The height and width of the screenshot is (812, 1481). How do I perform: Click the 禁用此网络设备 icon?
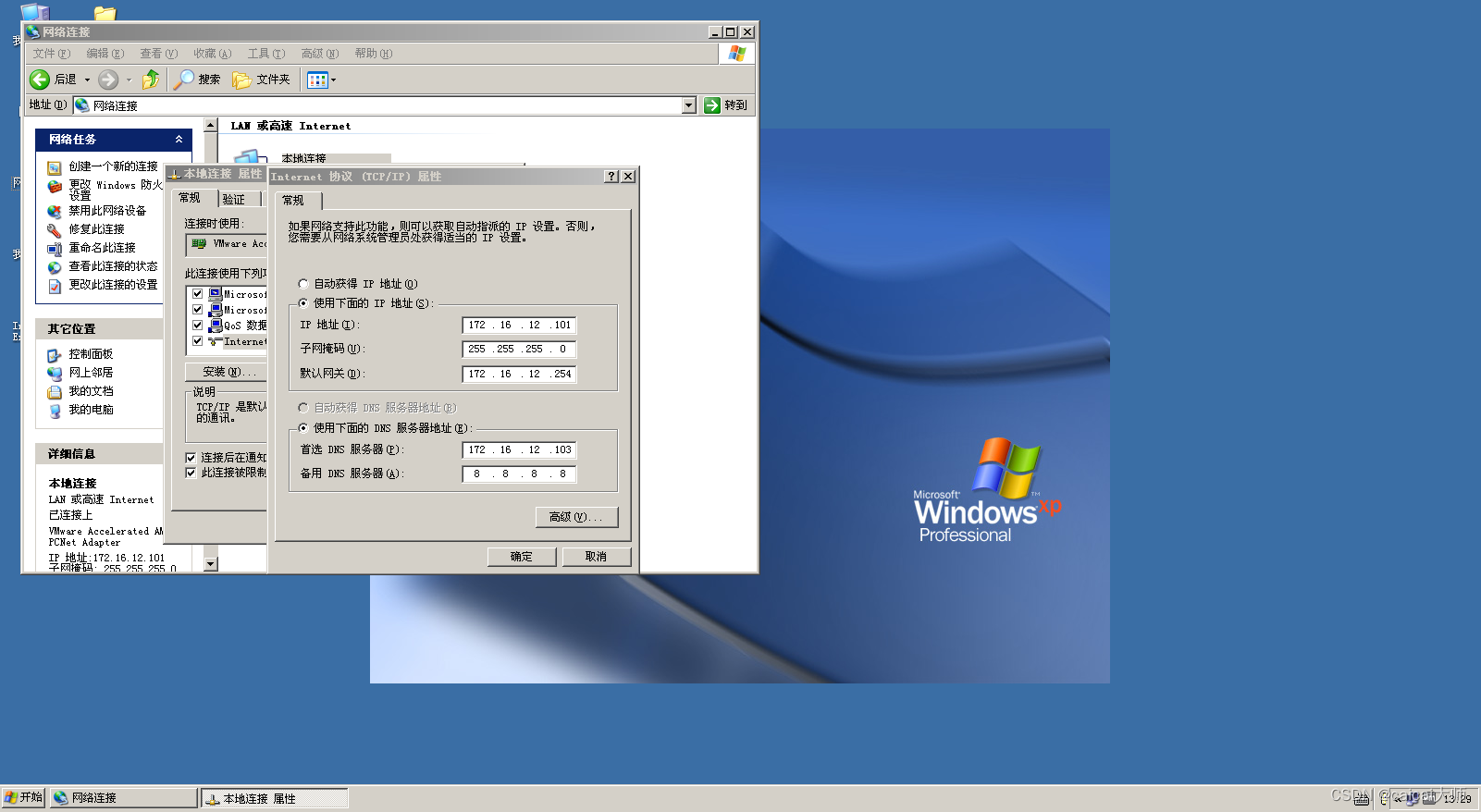(x=55, y=211)
